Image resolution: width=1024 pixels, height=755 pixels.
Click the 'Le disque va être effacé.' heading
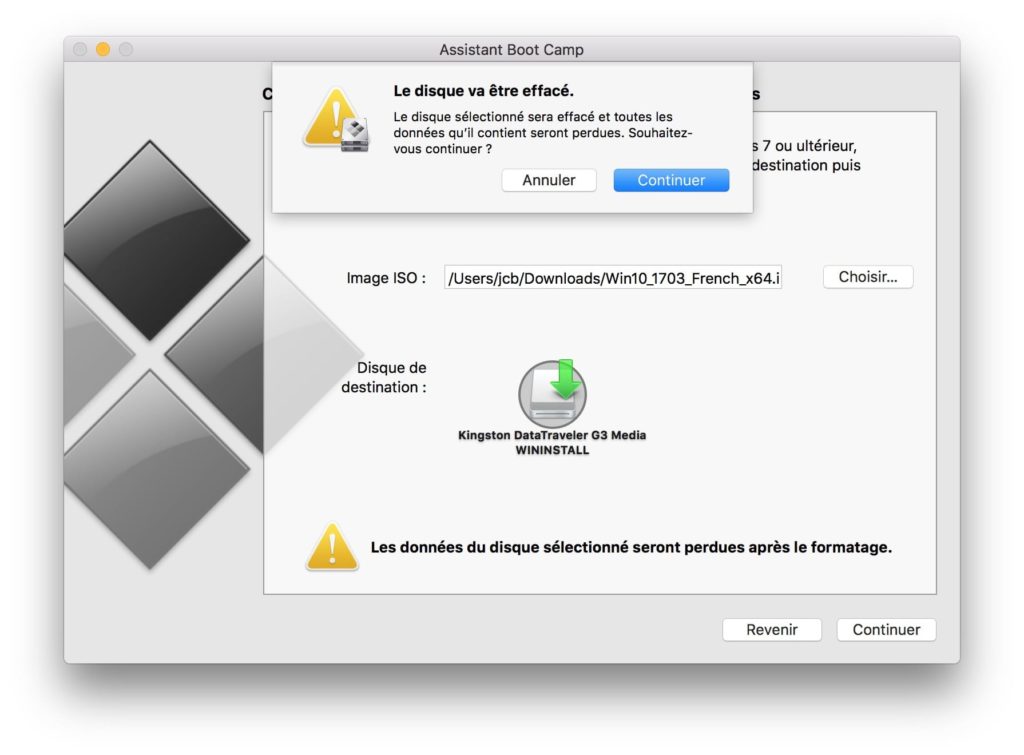483,91
